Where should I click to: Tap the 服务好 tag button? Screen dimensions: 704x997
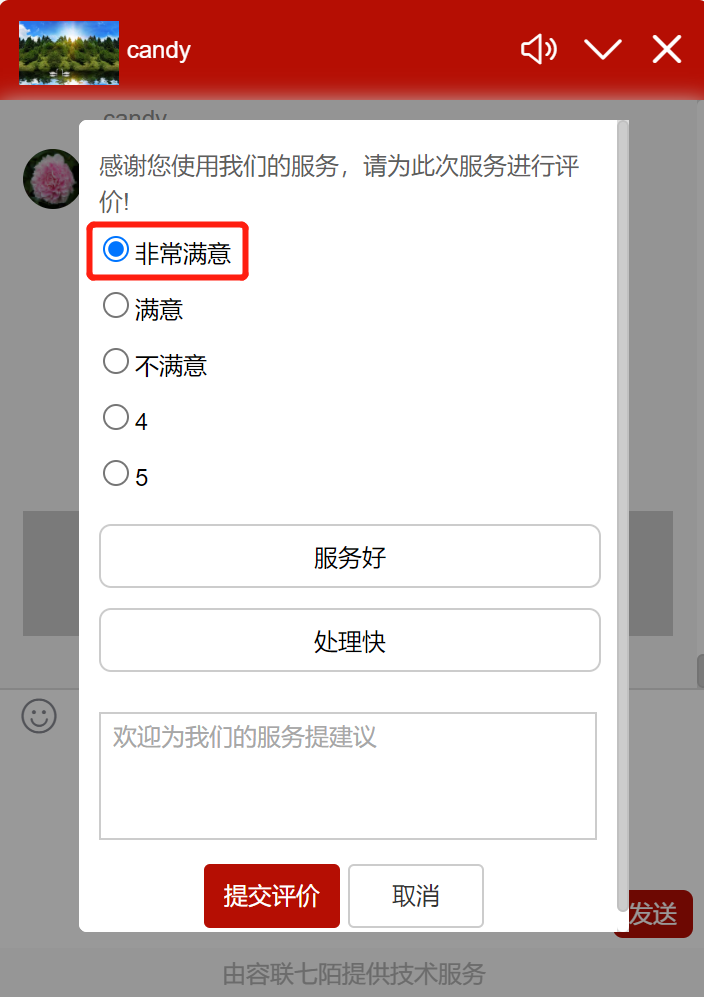[x=349, y=557]
